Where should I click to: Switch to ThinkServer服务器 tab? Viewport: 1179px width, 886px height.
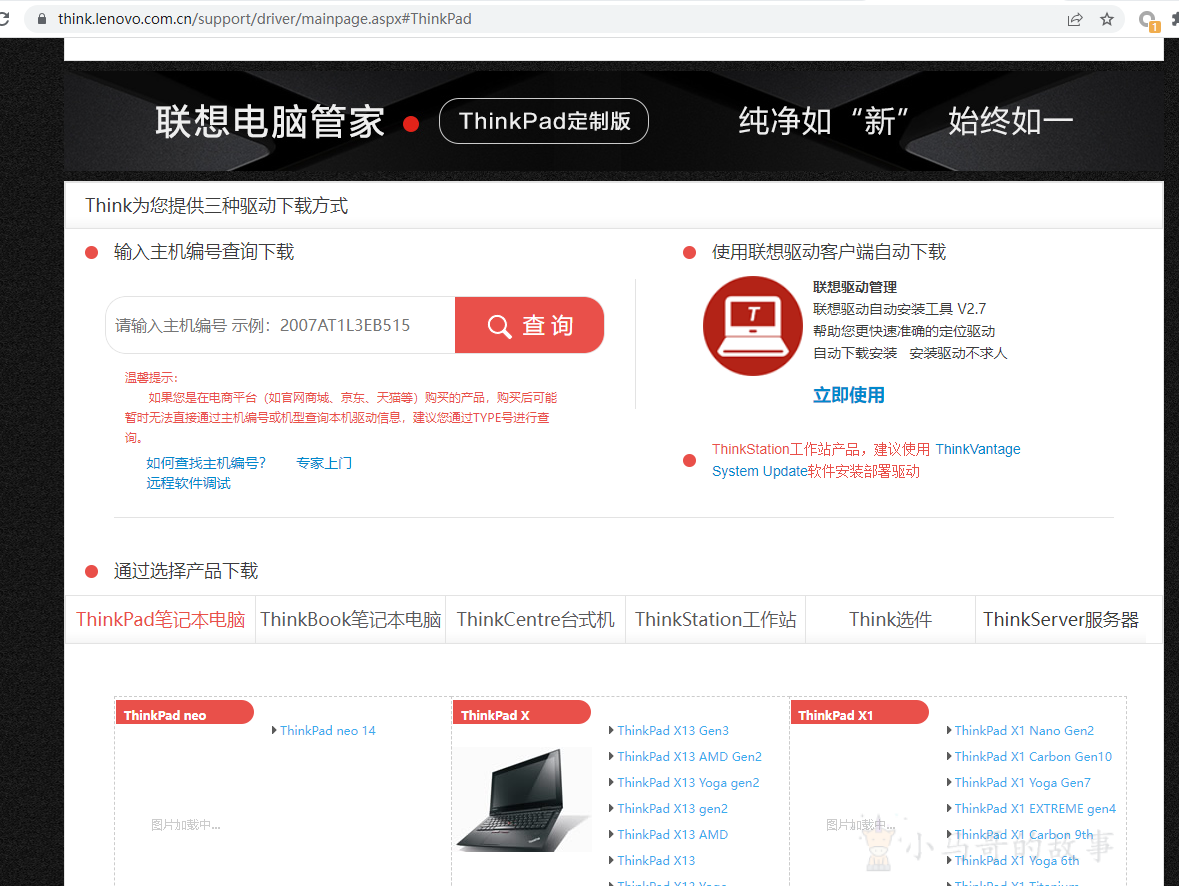point(1061,620)
